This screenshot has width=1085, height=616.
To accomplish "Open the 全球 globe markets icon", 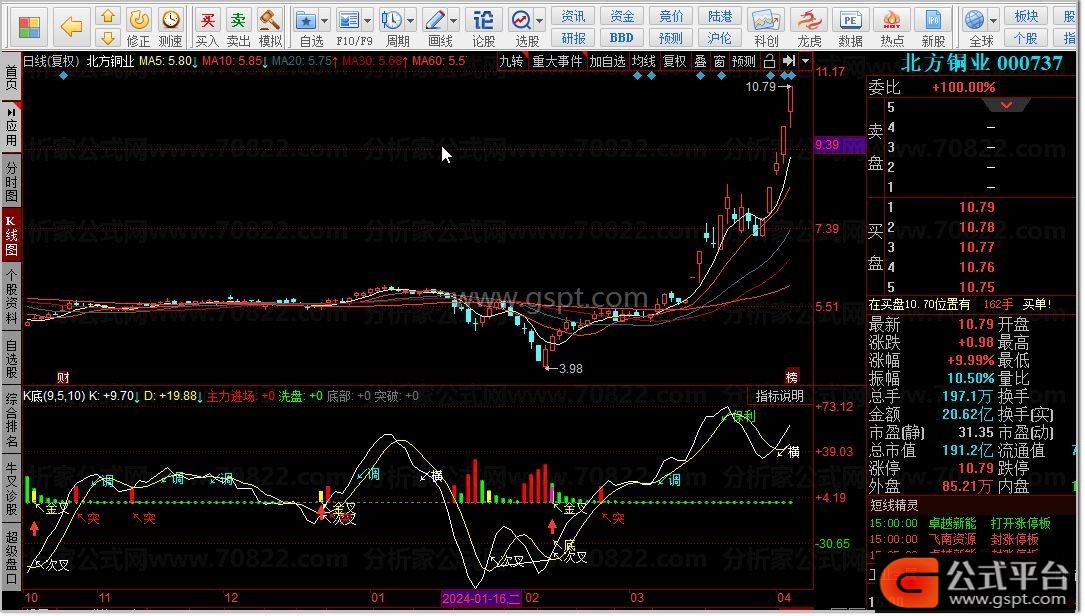I will (x=974, y=19).
